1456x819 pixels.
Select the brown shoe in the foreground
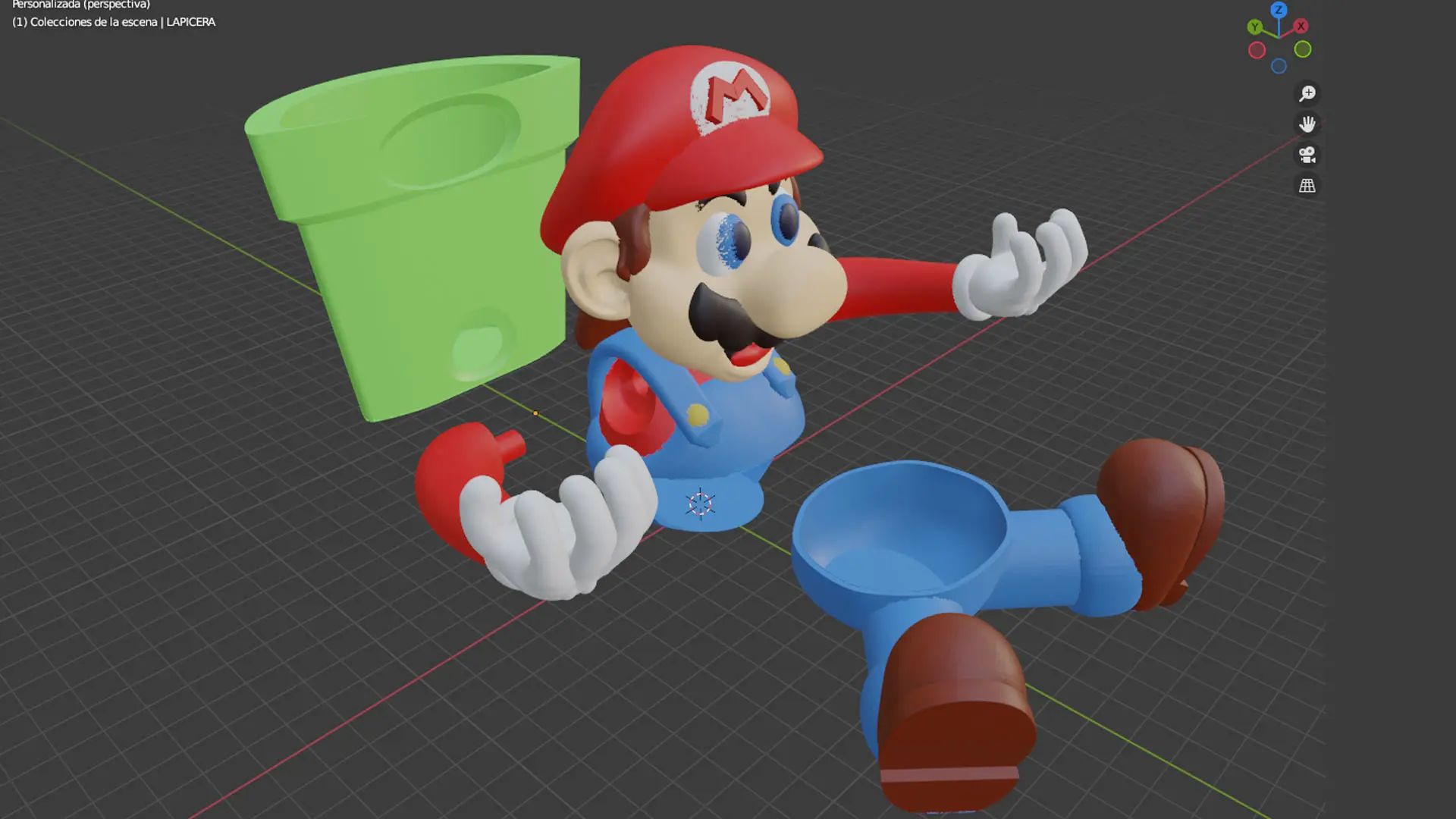[957, 713]
